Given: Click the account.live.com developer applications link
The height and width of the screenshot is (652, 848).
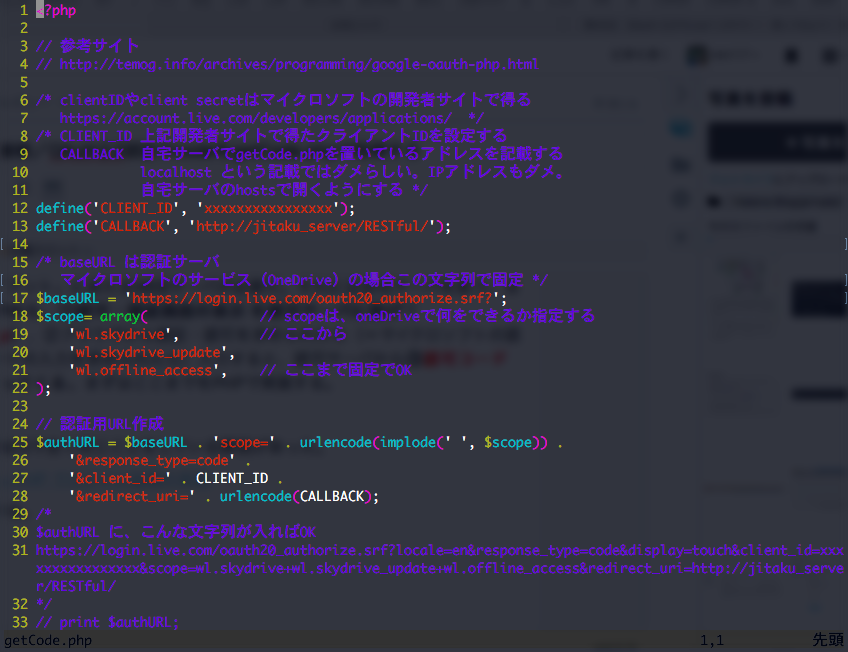Looking at the screenshot, I should [x=250, y=117].
